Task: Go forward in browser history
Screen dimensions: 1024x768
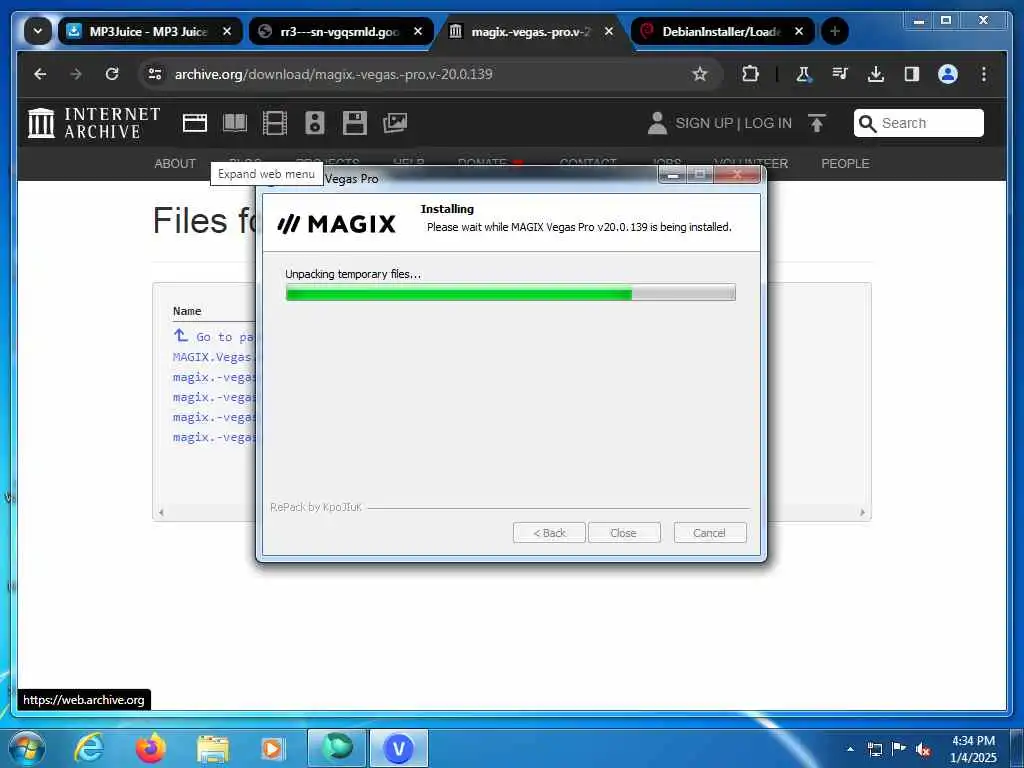Action: (76, 74)
